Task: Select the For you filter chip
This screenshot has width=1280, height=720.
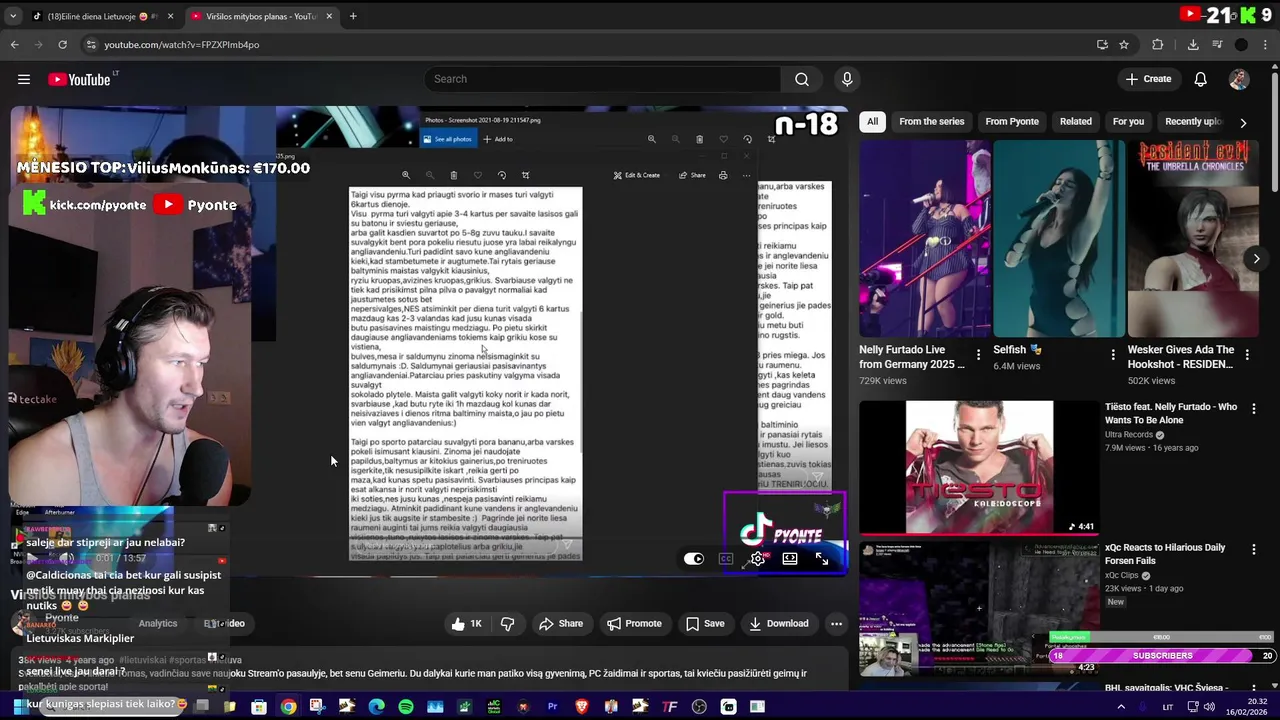Action: click(x=1128, y=122)
